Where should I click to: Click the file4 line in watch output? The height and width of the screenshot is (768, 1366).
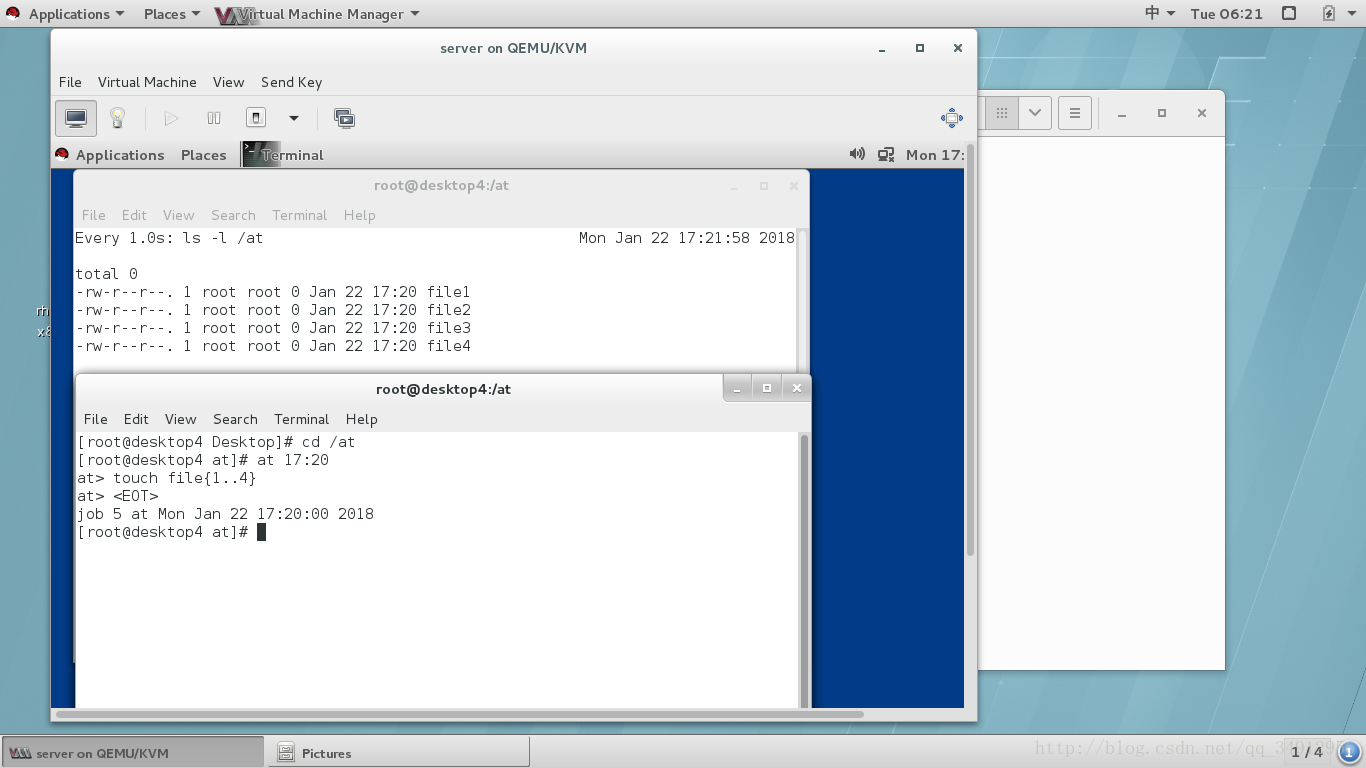click(273, 346)
